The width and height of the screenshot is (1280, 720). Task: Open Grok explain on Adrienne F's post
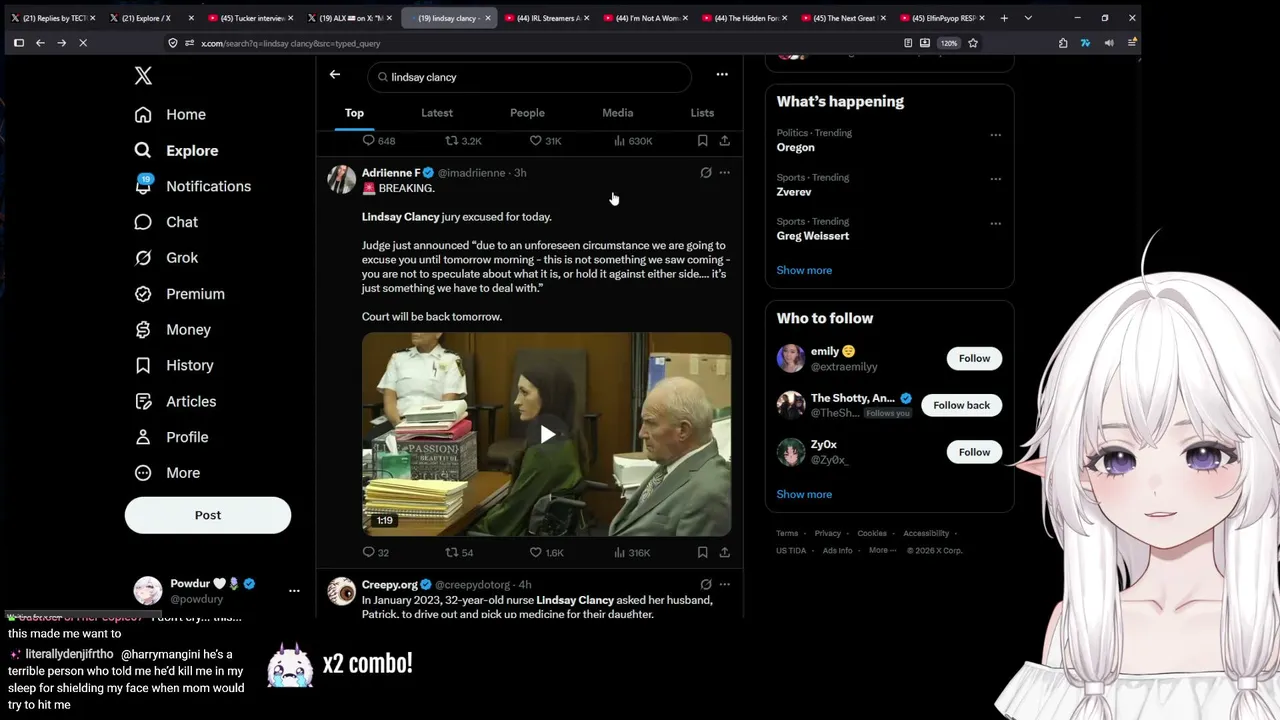pos(706,173)
